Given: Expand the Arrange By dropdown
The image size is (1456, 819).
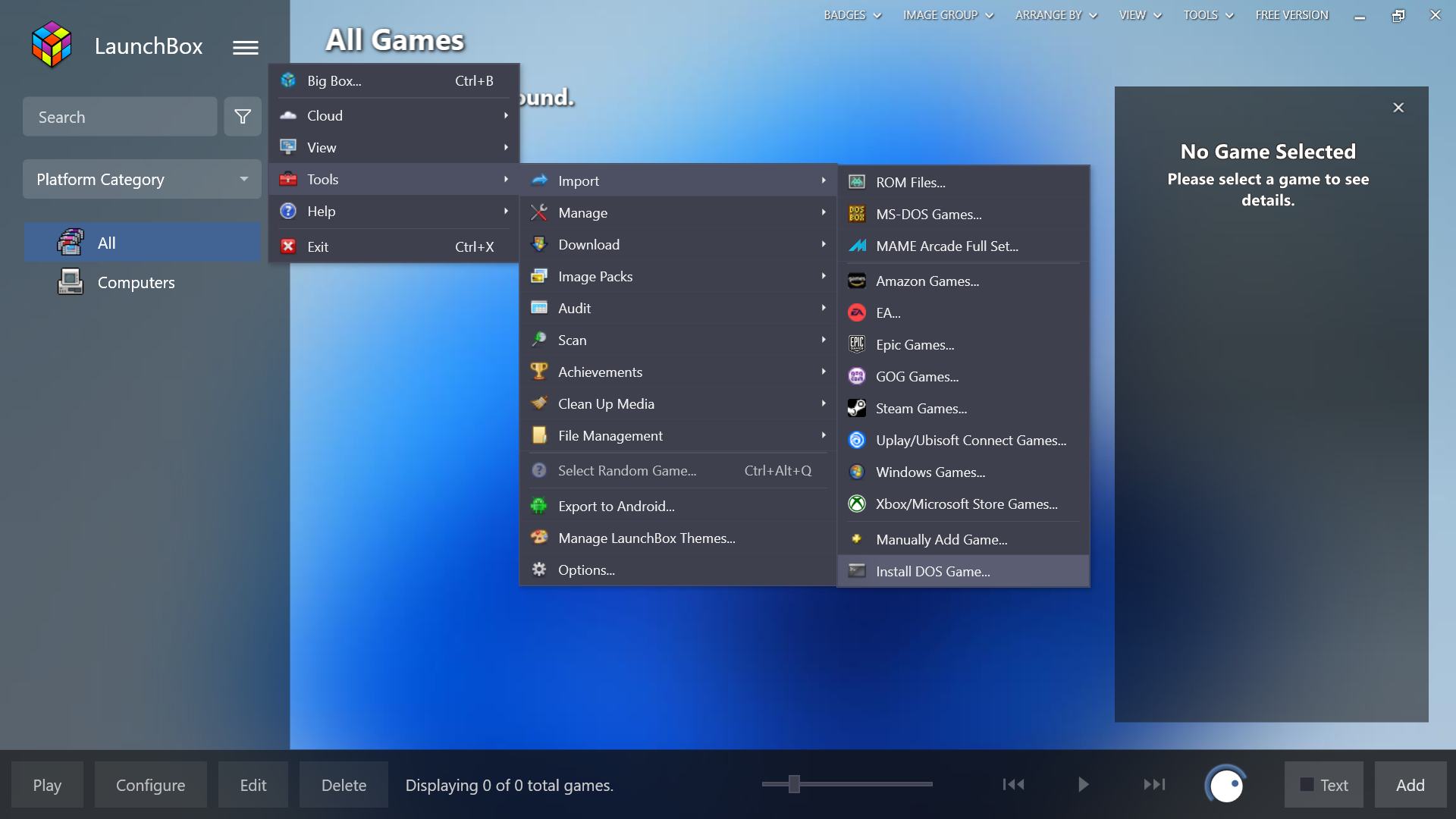Looking at the screenshot, I should pos(1056,15).
